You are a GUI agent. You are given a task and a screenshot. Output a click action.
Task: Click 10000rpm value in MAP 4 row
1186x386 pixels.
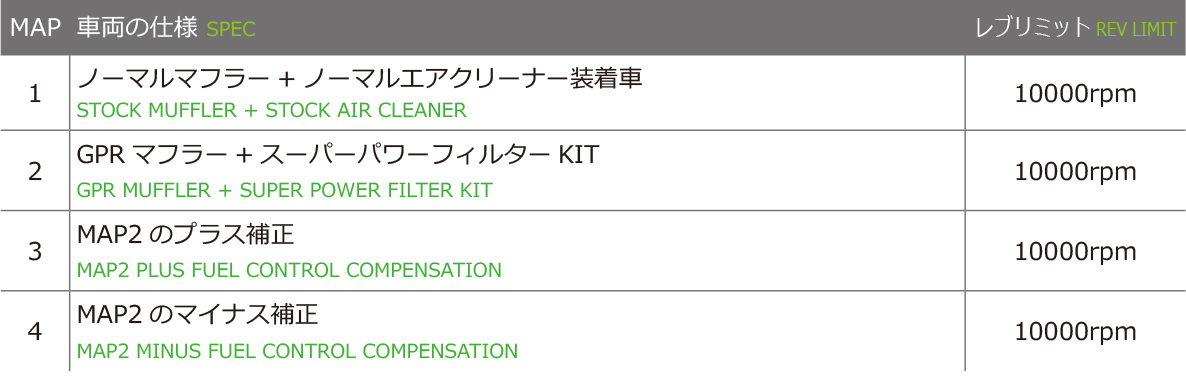pos(1075,332)
